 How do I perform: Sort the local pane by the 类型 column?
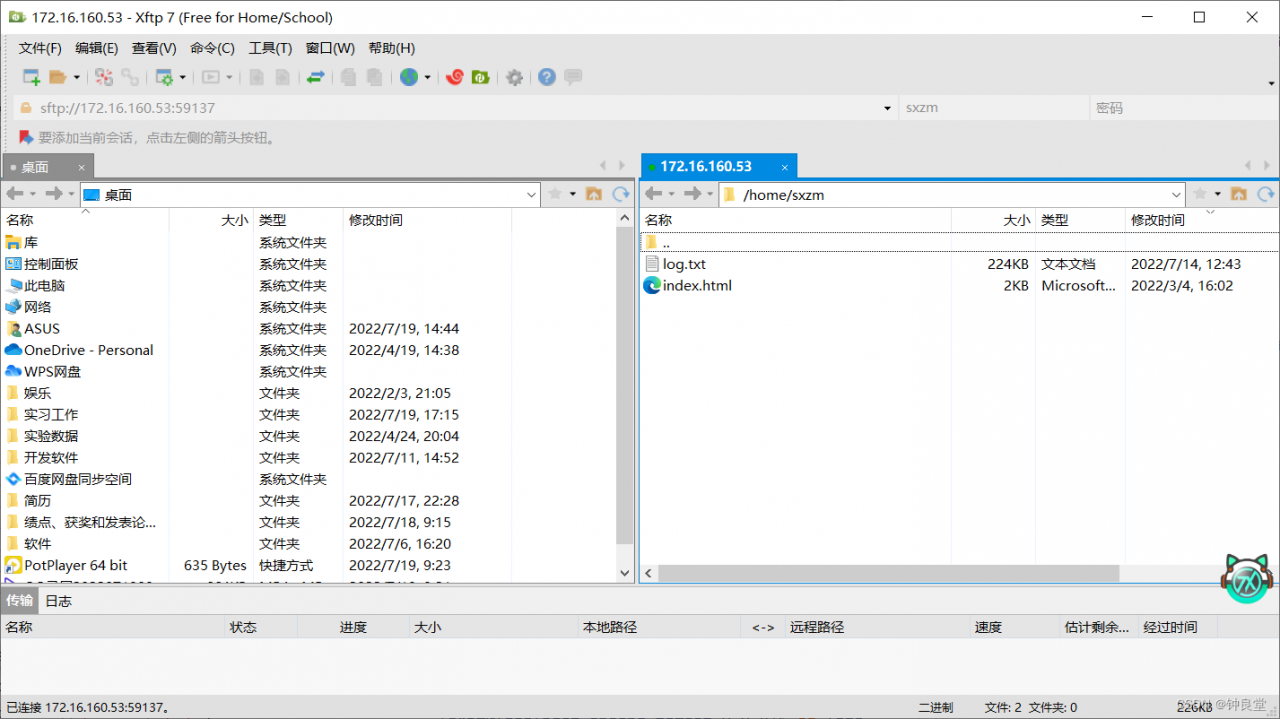pos(298,220)
